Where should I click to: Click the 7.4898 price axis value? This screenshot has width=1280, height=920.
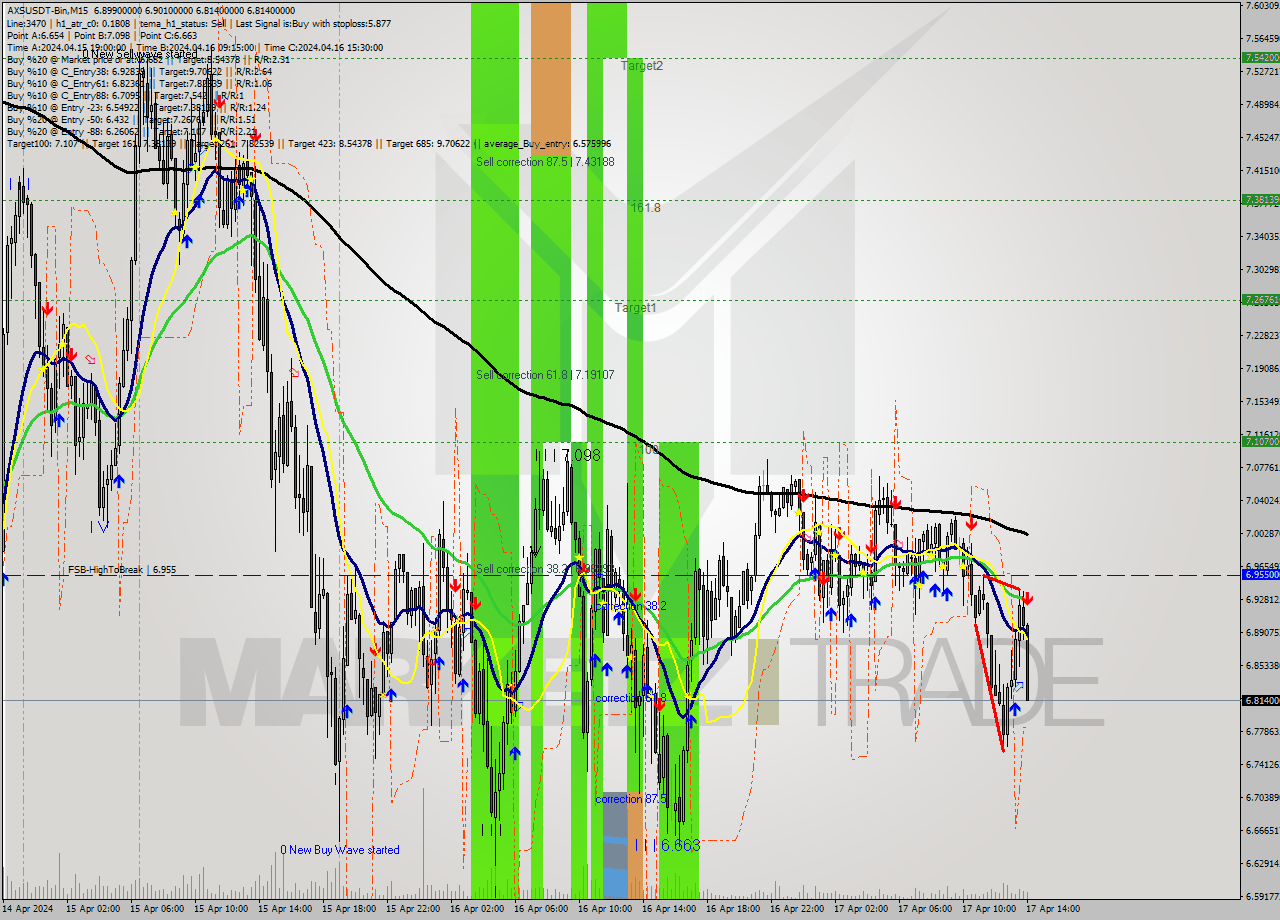[x=1262, y=104]
